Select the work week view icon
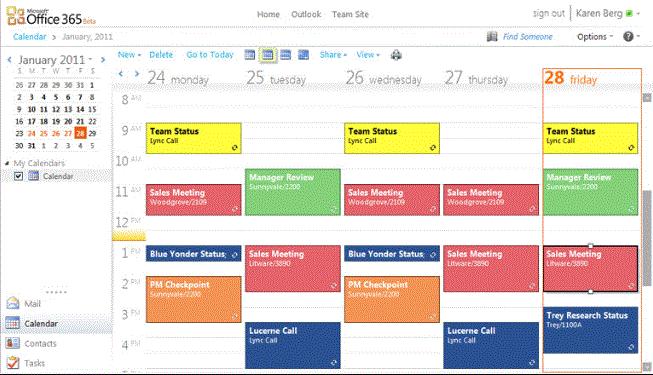This screenshot has height=375, width=653. tap(268, 55)
